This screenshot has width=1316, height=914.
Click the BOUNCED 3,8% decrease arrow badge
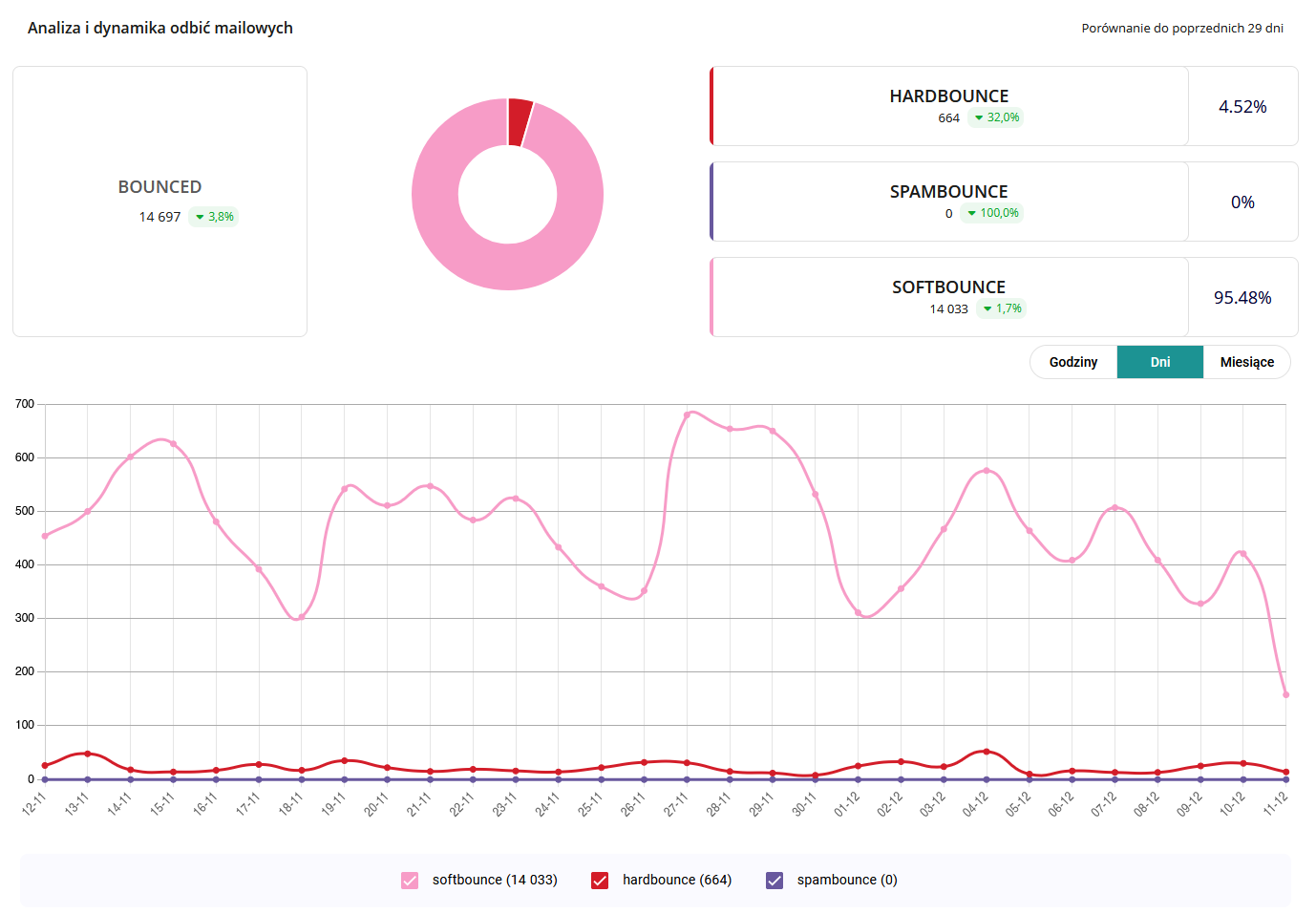coord(213,217)
